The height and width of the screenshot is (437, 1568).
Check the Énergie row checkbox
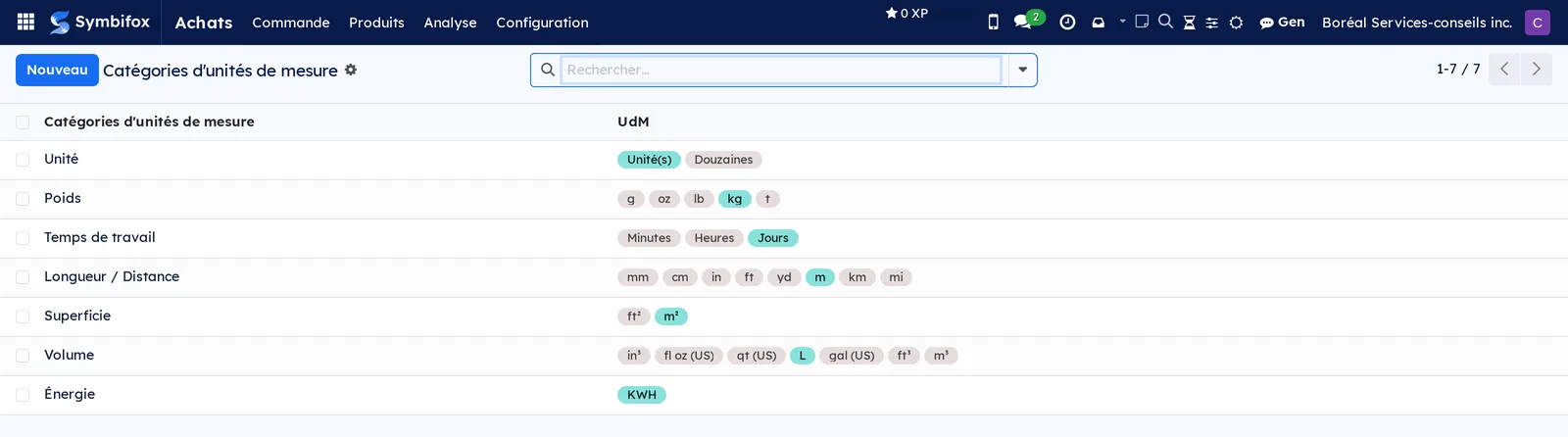tap(23, 394)
